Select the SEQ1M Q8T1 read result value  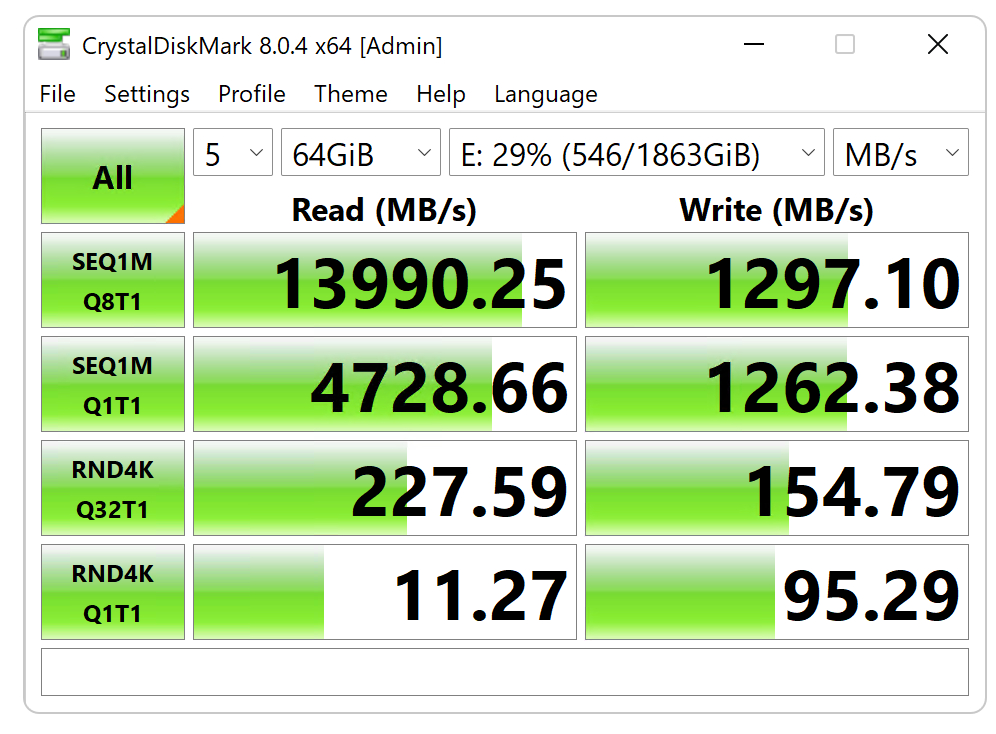pos(383,280)
